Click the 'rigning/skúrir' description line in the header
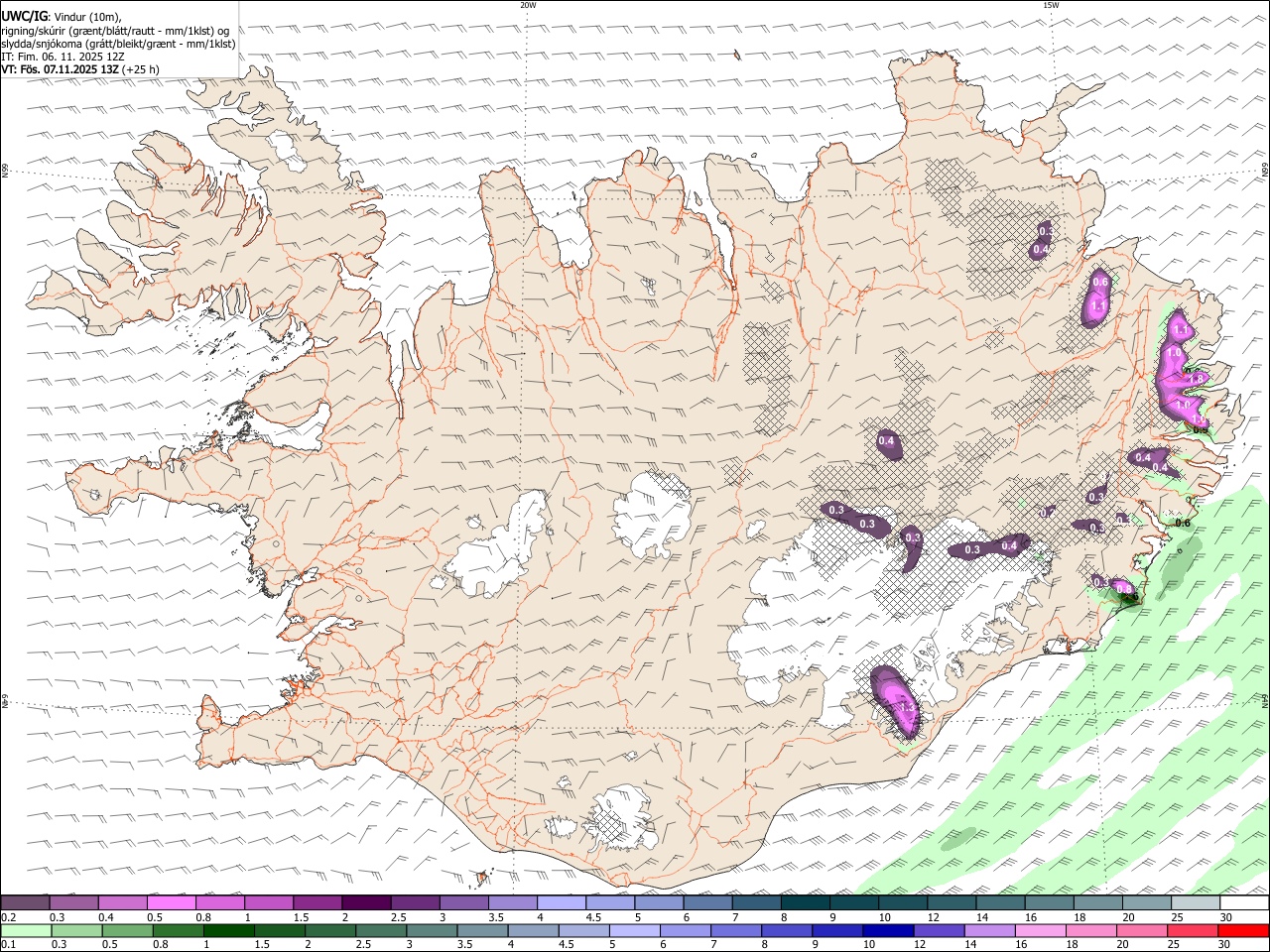Screen dimensions: 1270x952 115,31
